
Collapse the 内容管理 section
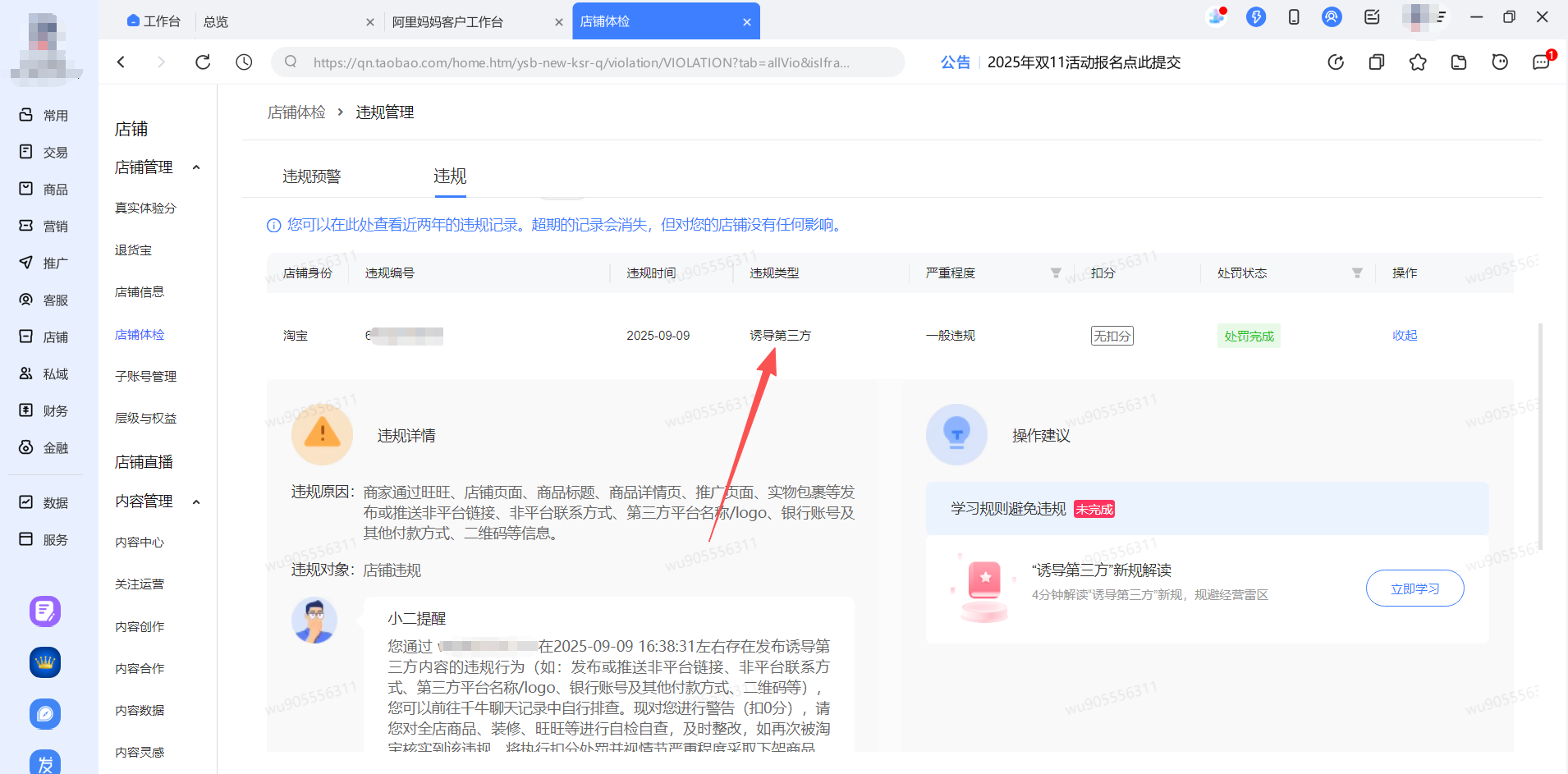coord(196,501)
